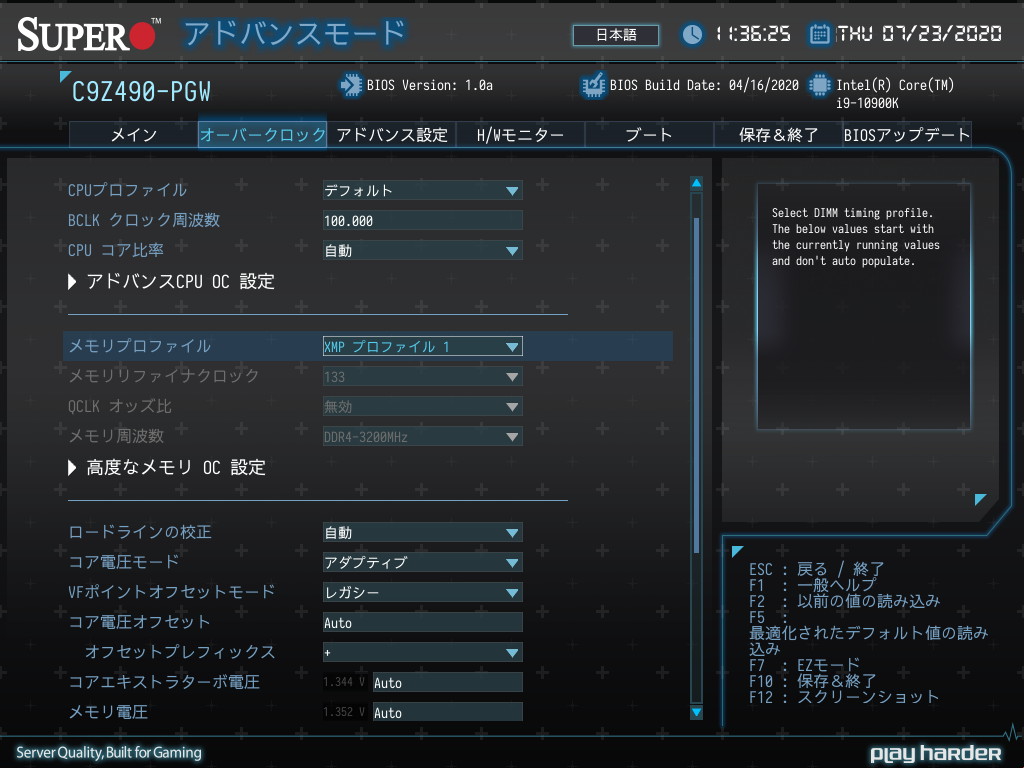Click the コアエキストラターボ電圧 Auto field
Viewport: 1024px width, 768px height.
447,682
